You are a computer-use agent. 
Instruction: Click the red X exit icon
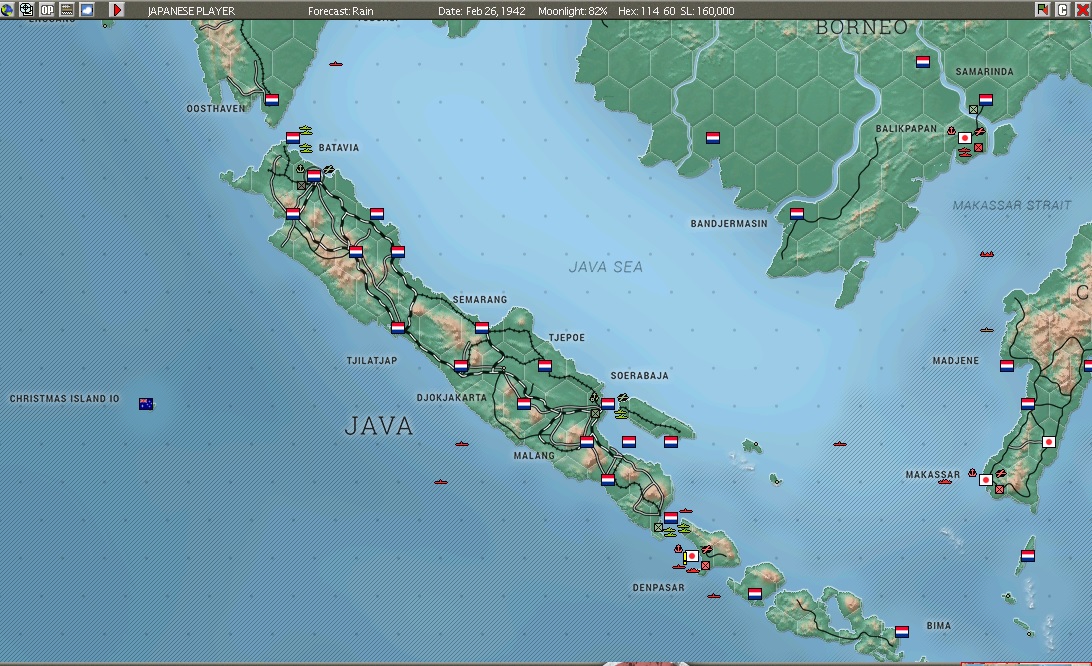(1083, 9)
